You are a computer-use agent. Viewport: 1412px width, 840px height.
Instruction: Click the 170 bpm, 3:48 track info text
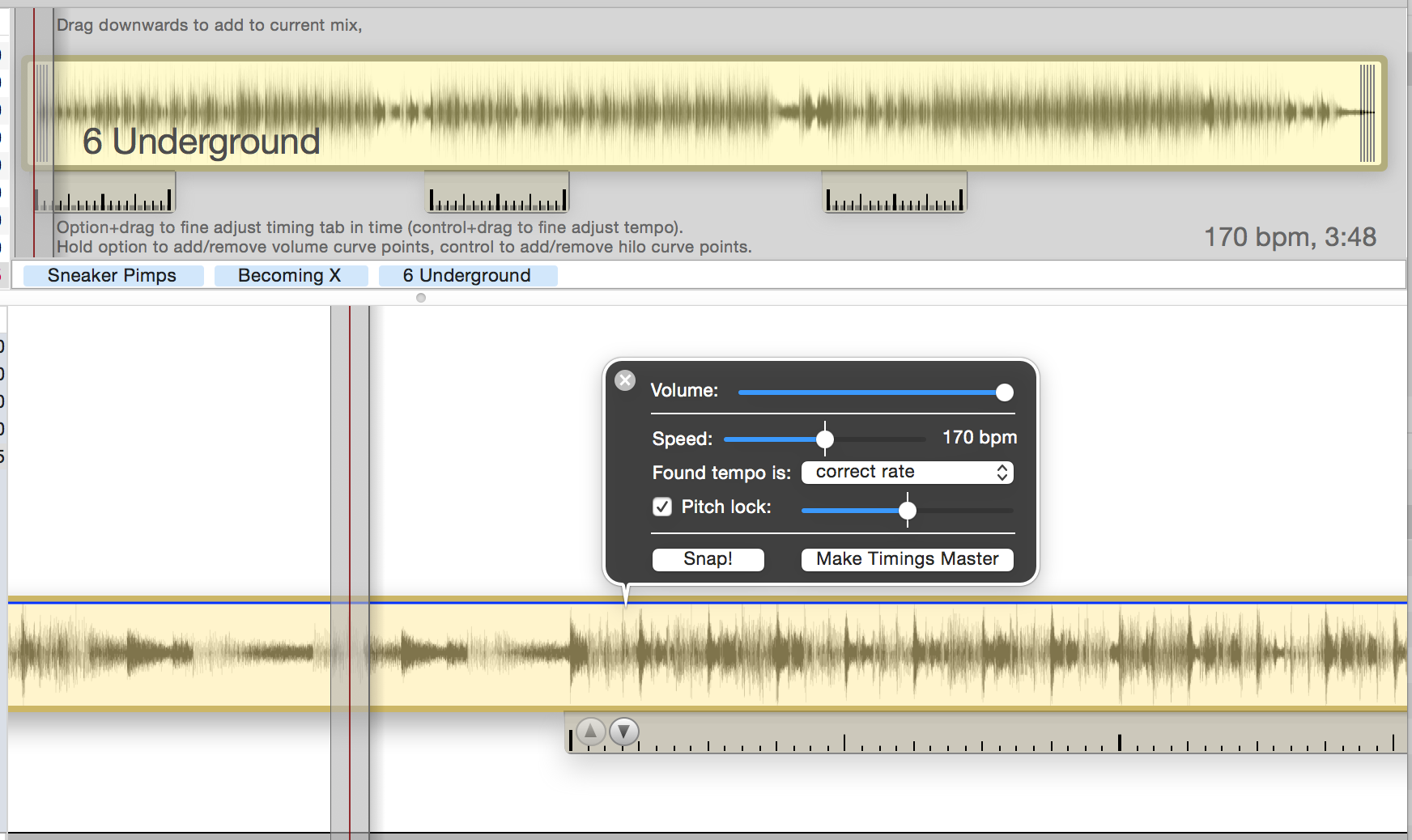coord(1291,237)
